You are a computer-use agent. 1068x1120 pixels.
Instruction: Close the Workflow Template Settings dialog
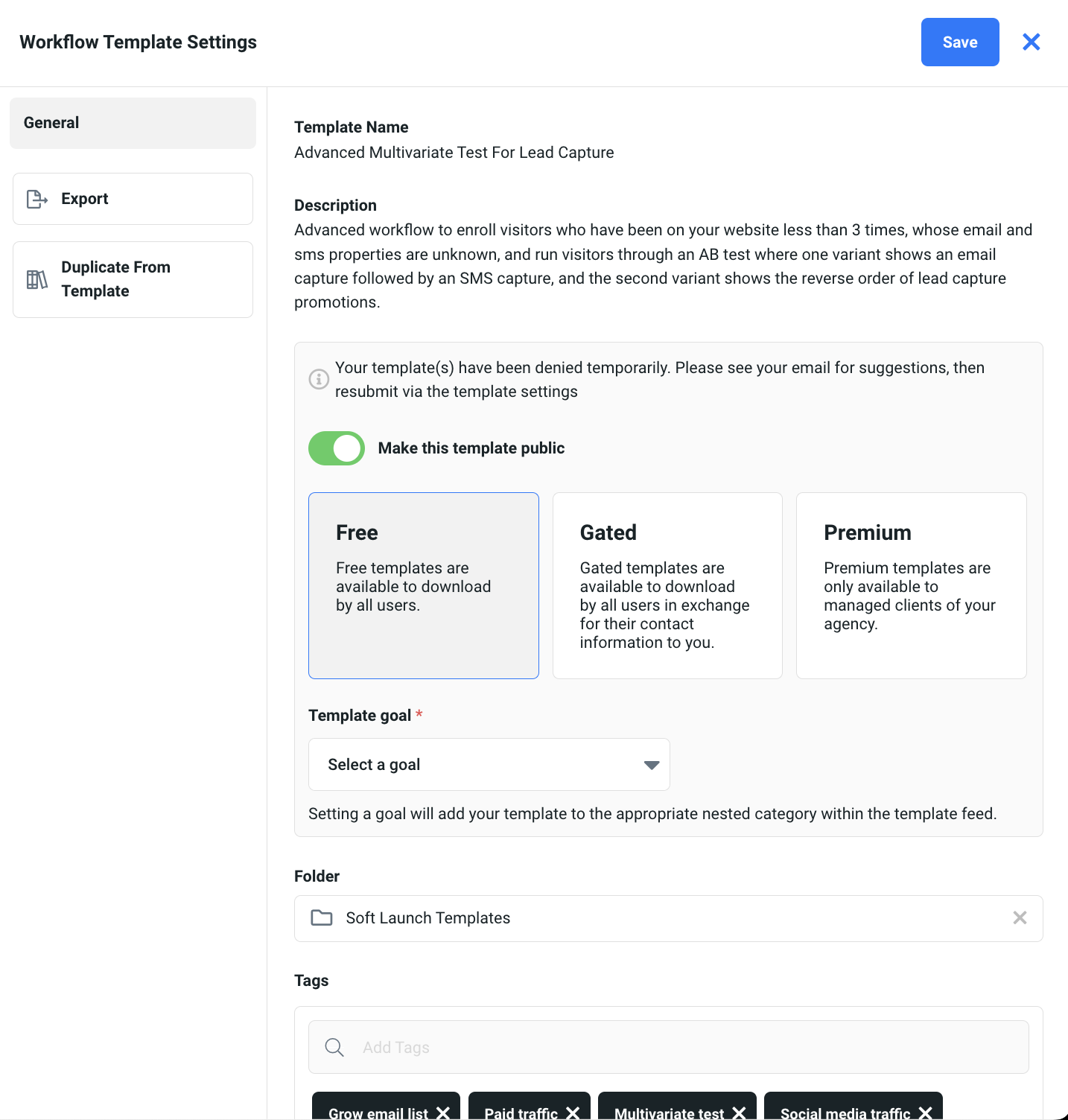1031,42
